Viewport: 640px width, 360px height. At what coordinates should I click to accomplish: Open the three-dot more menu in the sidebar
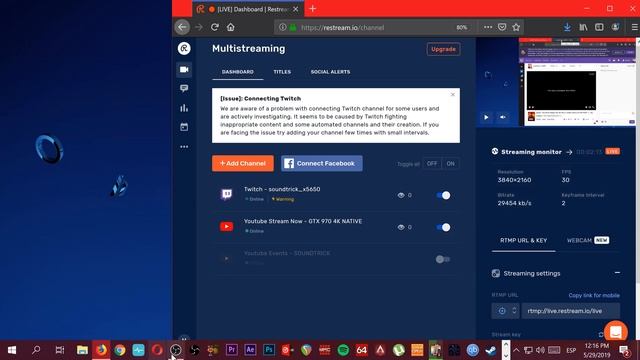coord(184,147)
